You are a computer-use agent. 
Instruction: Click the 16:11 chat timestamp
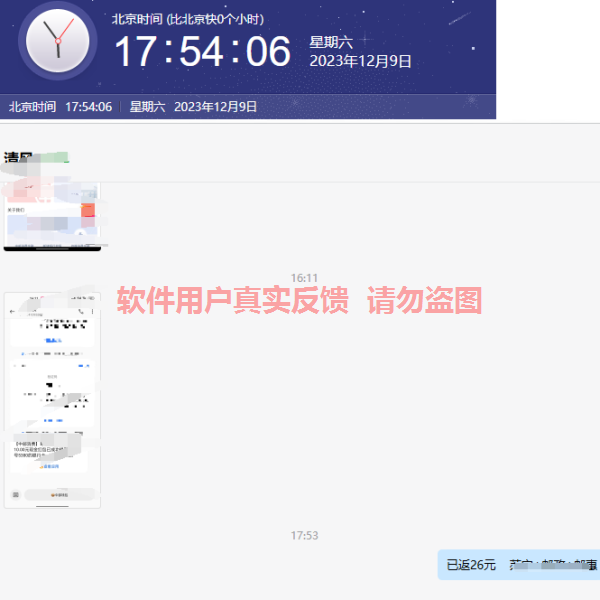pos(304,278)
